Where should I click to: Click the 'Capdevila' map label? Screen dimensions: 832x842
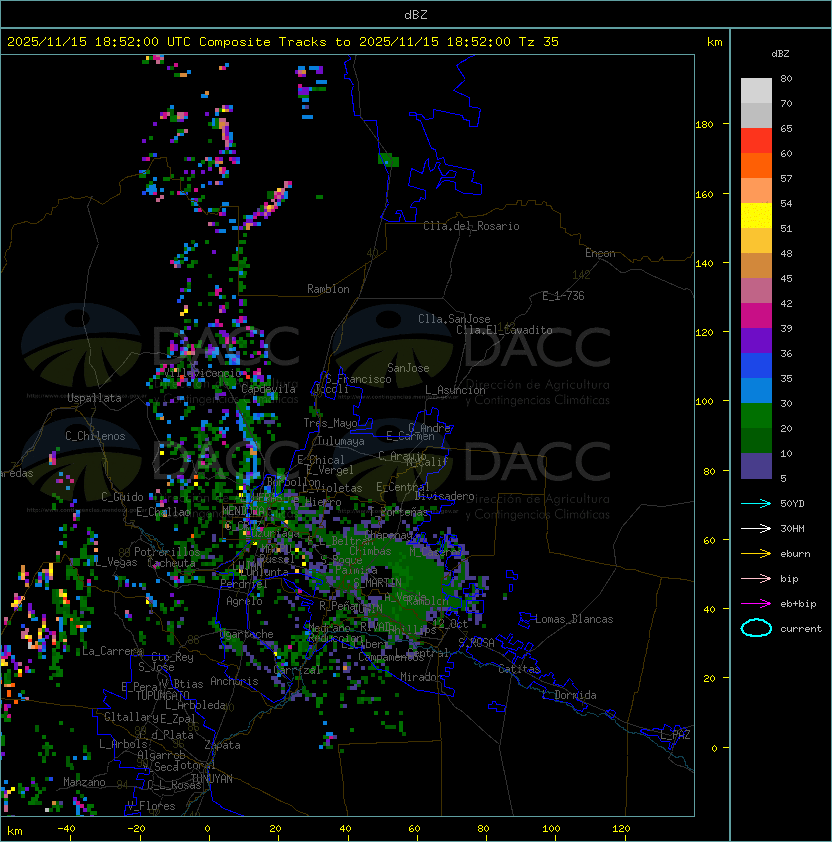(268, 389)
